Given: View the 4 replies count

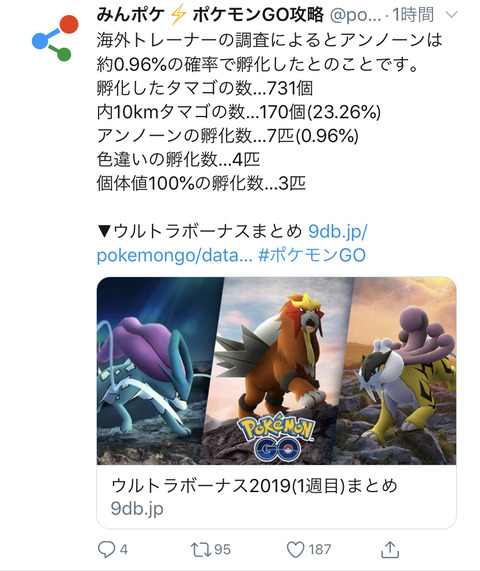Looking at the screenshot, I should click(124, 550).
